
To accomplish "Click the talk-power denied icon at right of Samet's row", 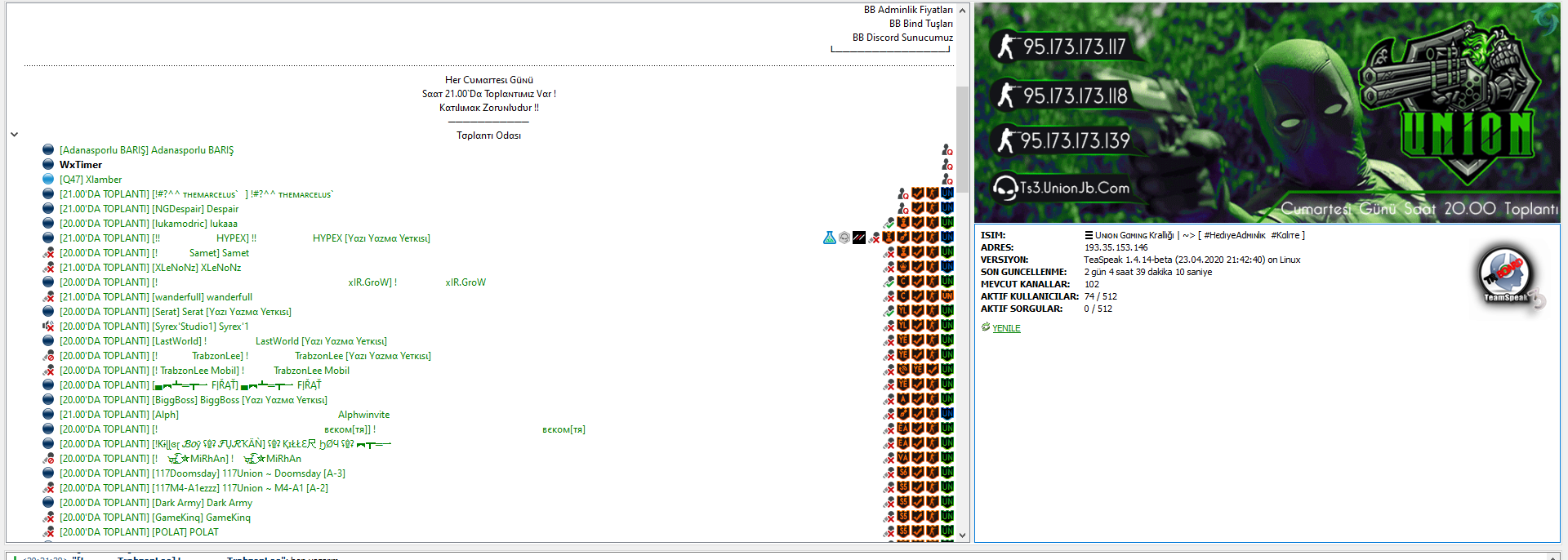I will point(889,252).
